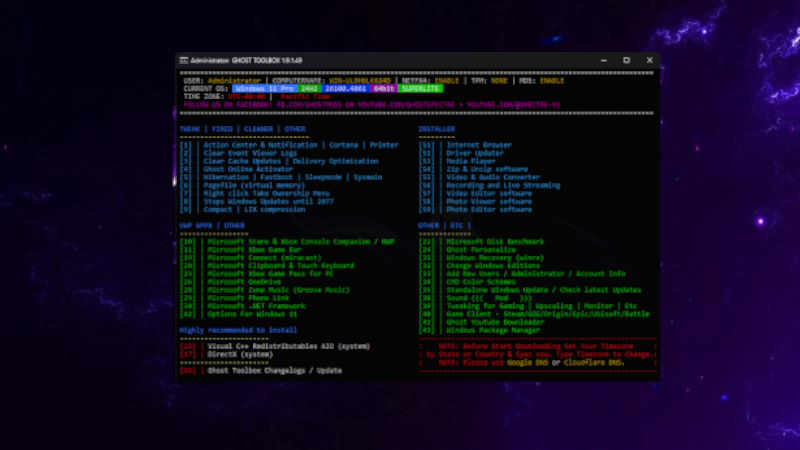This screenshot has width=800, height=450.
Task: Click 'Microsoft Zune Music (Groove Music)' line
Action: 265,290
